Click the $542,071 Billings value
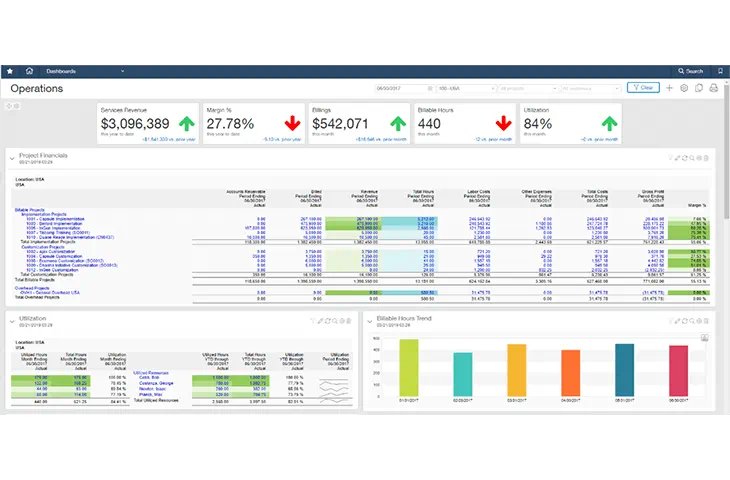Screen dimensions: 730x480 [x=340, y=124]
